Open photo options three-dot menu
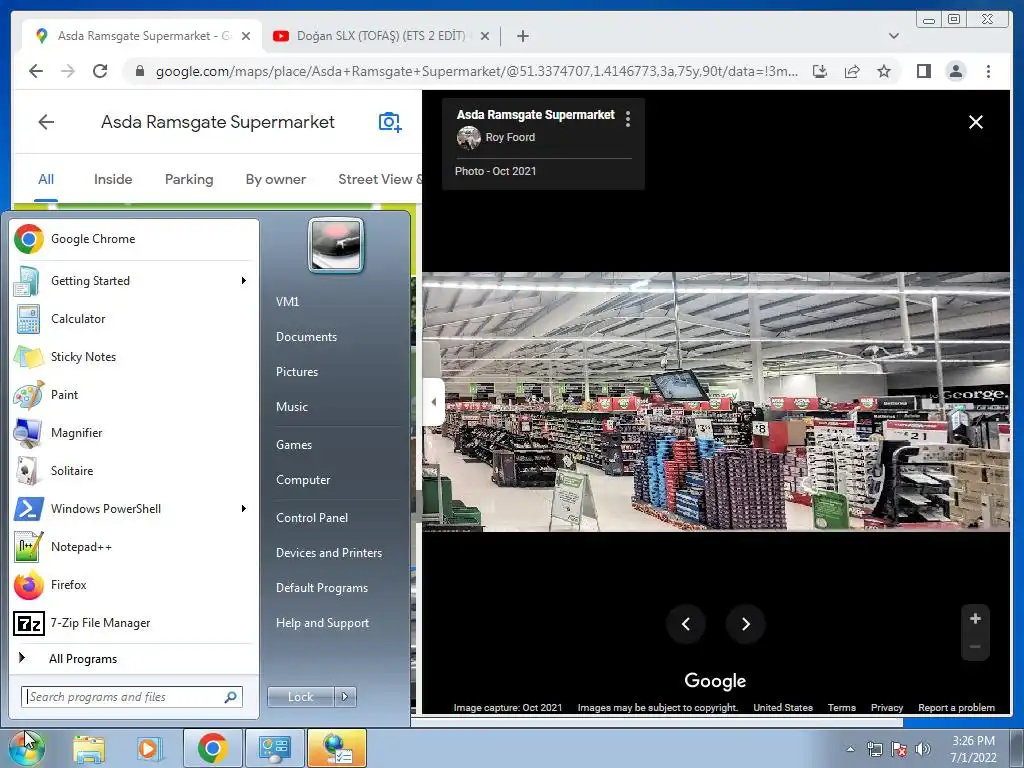Image resolution: width=1024 pixels, height=768 pixels. [628, 119]
